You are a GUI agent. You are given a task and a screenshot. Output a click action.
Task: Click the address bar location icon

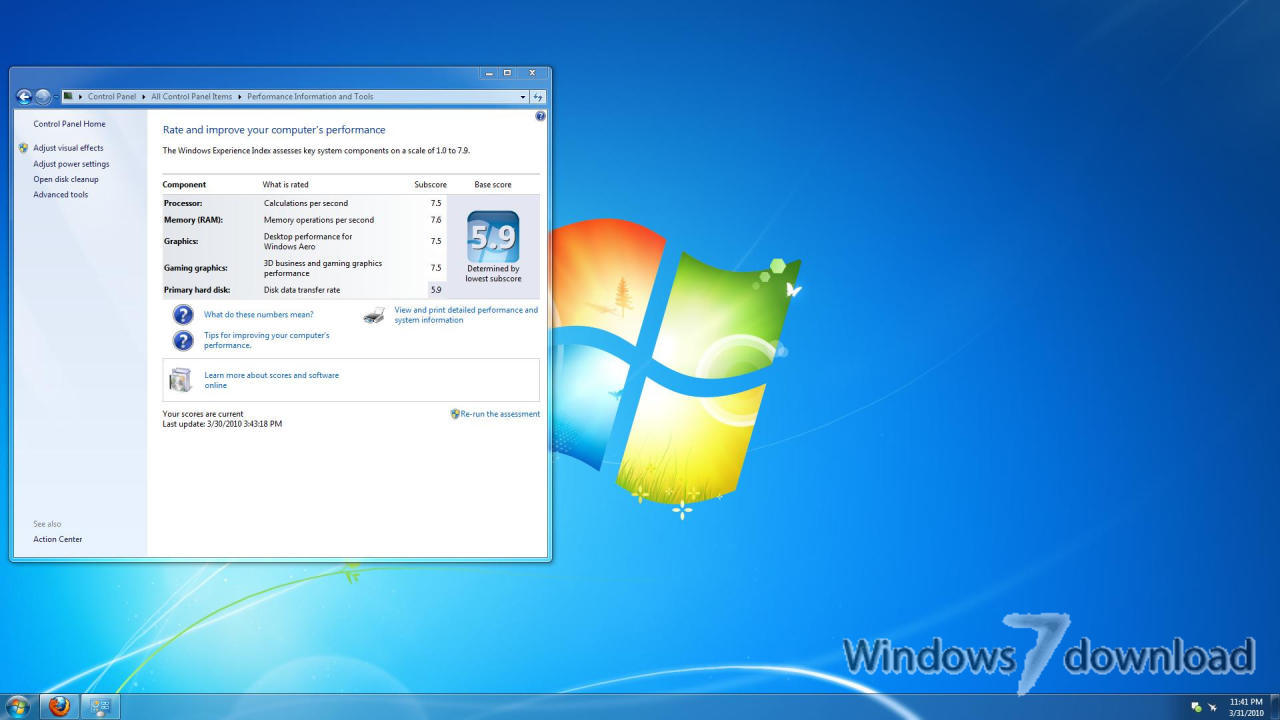pyautogui.click(x=68, y=97)
